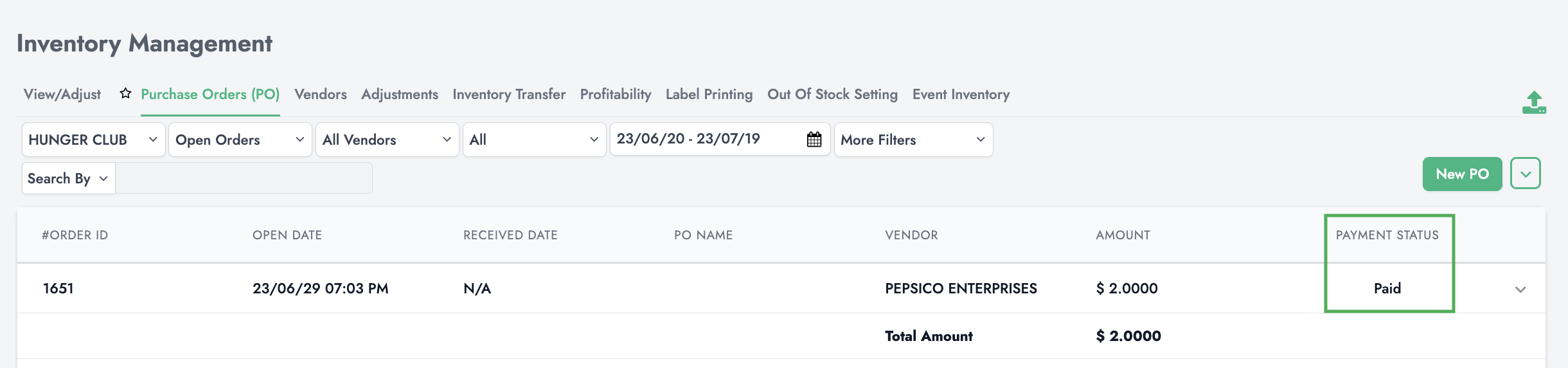Open the Inventory Transfer tab
This screenshot has width=1568, height=368.
(508, 95)
